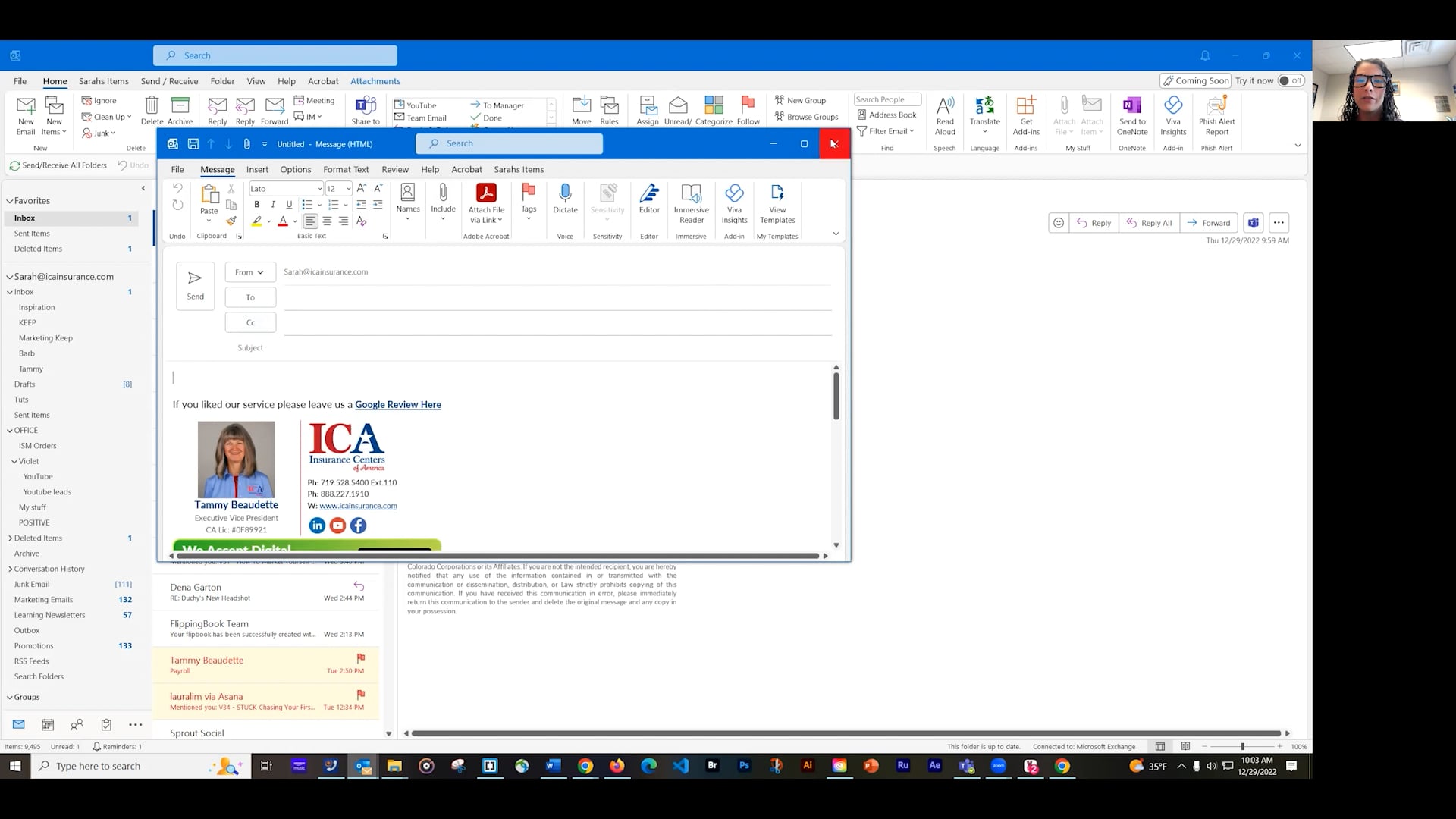Open the Google Review Here link
The image size is (1456, 819).
pyautogui.click(x=398, y=405)
